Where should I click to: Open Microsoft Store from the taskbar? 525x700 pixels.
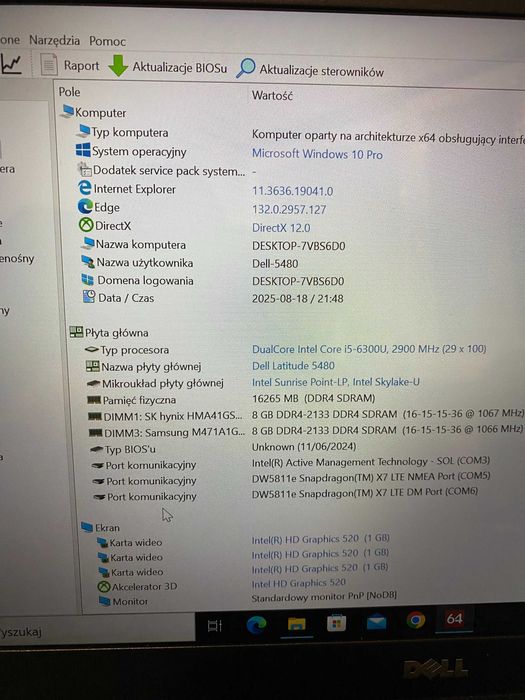tap(337, 622)
